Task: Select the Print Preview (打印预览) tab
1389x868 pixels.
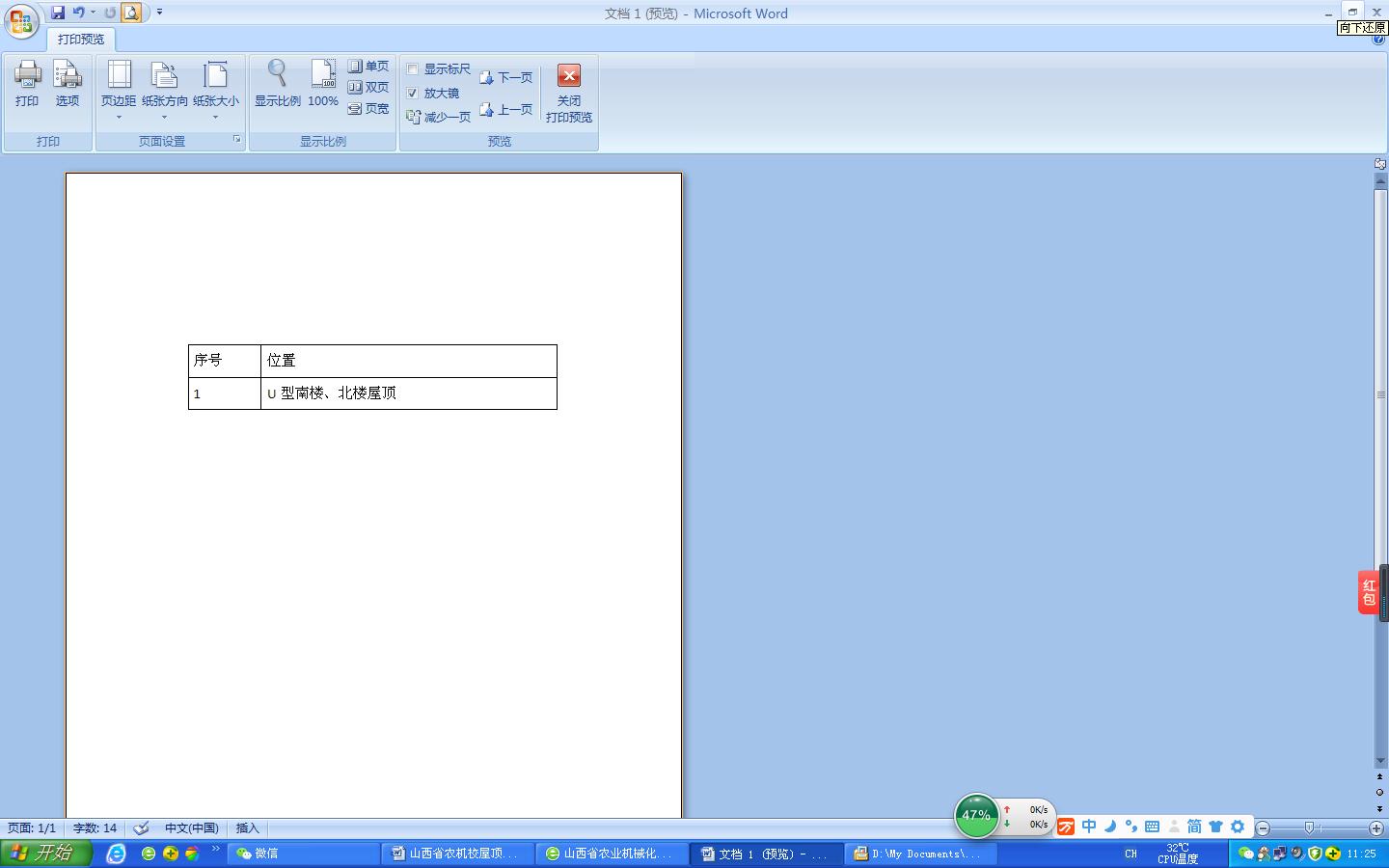Action: point(81,40)
